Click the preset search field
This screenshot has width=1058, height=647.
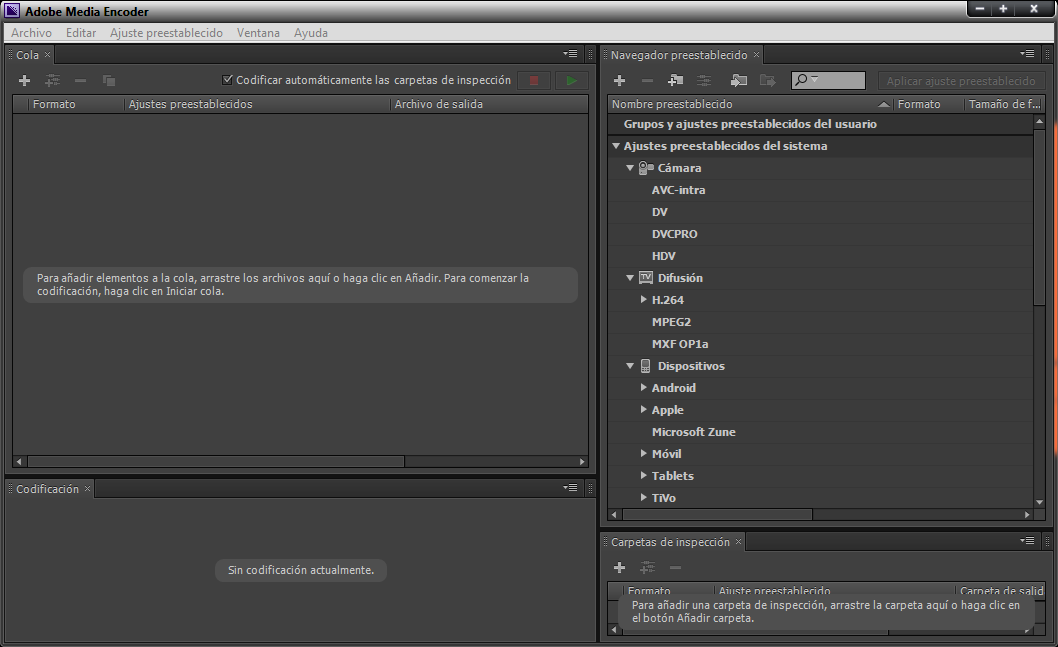(x=828, y=80)
